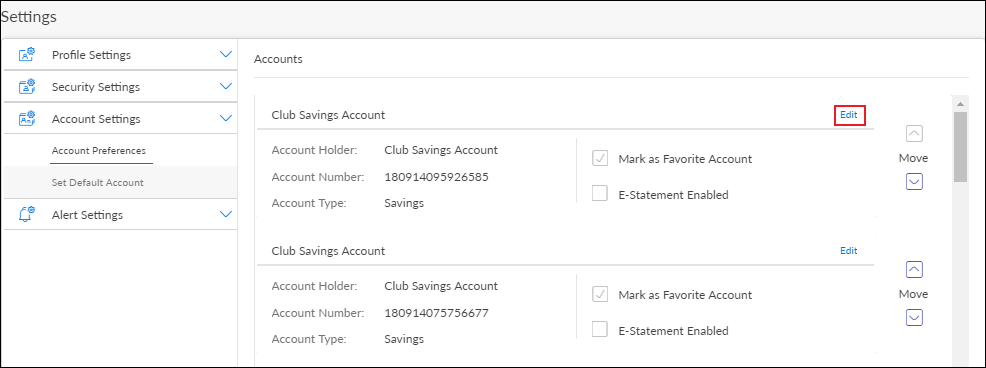Expand the Alert Settings chevron
The width and height of the screenshot is (986, 368).
point(226,214)
